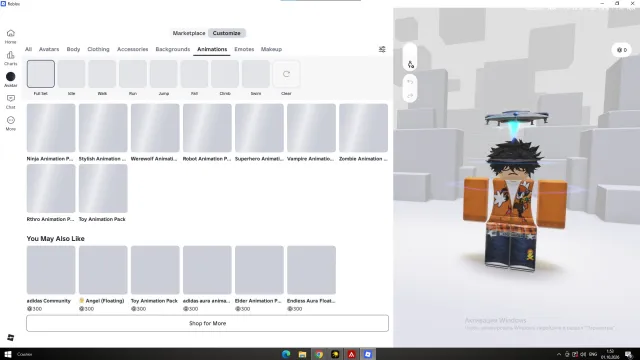Select the Walk animation slot
Screen dimensions: 640x360
[102, 74]
